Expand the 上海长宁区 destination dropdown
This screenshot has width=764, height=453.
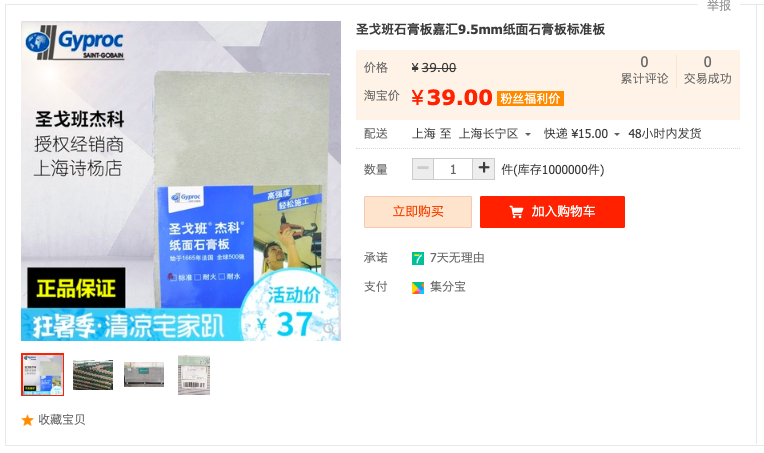[495, 133]
